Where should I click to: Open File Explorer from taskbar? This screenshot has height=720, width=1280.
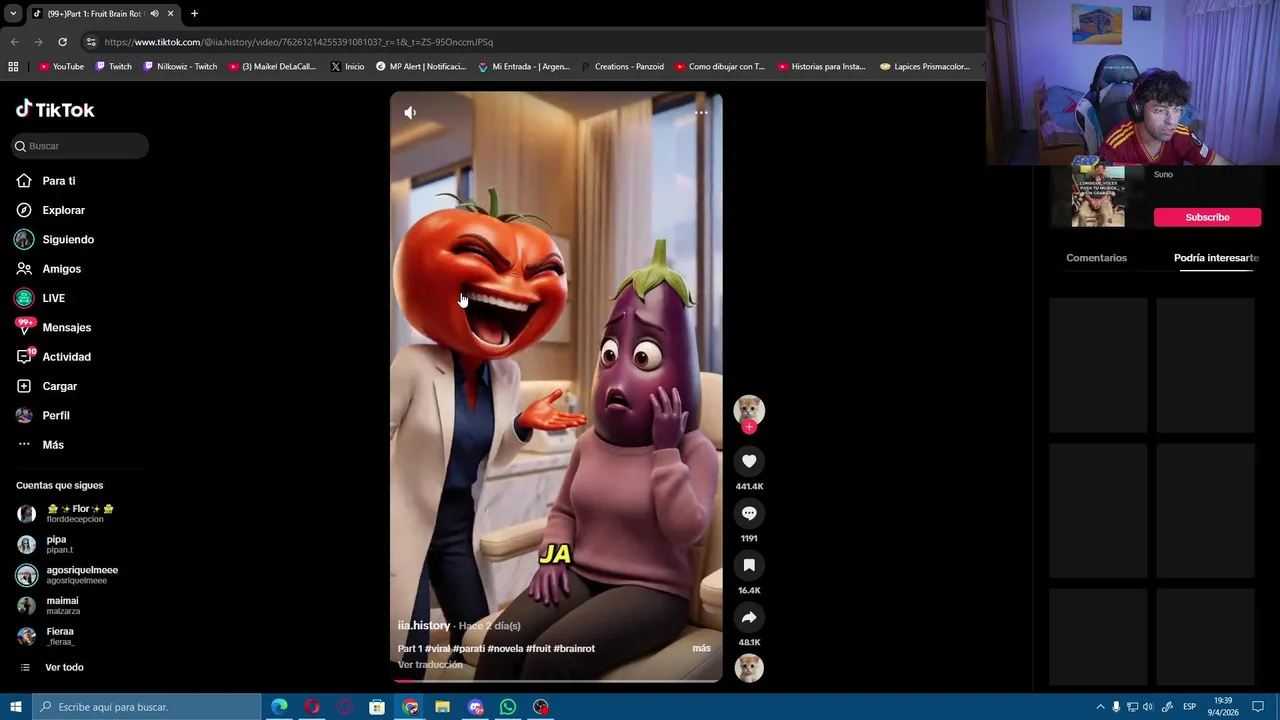point(442,707)
